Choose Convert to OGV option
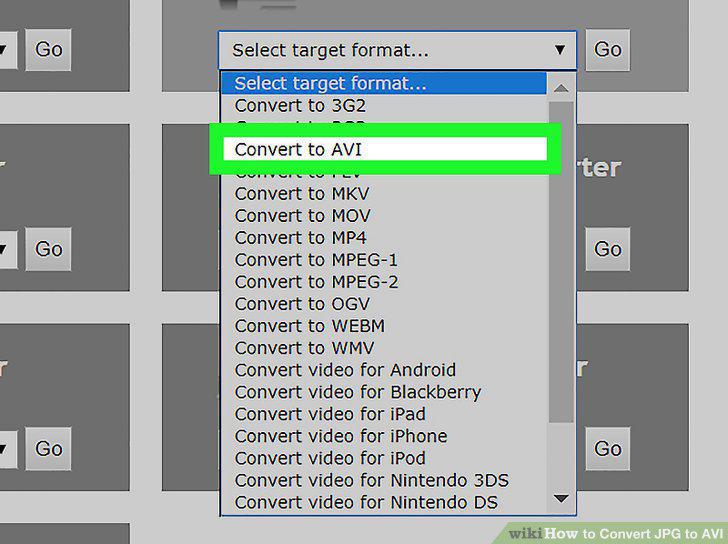 (x=385, y=304)
